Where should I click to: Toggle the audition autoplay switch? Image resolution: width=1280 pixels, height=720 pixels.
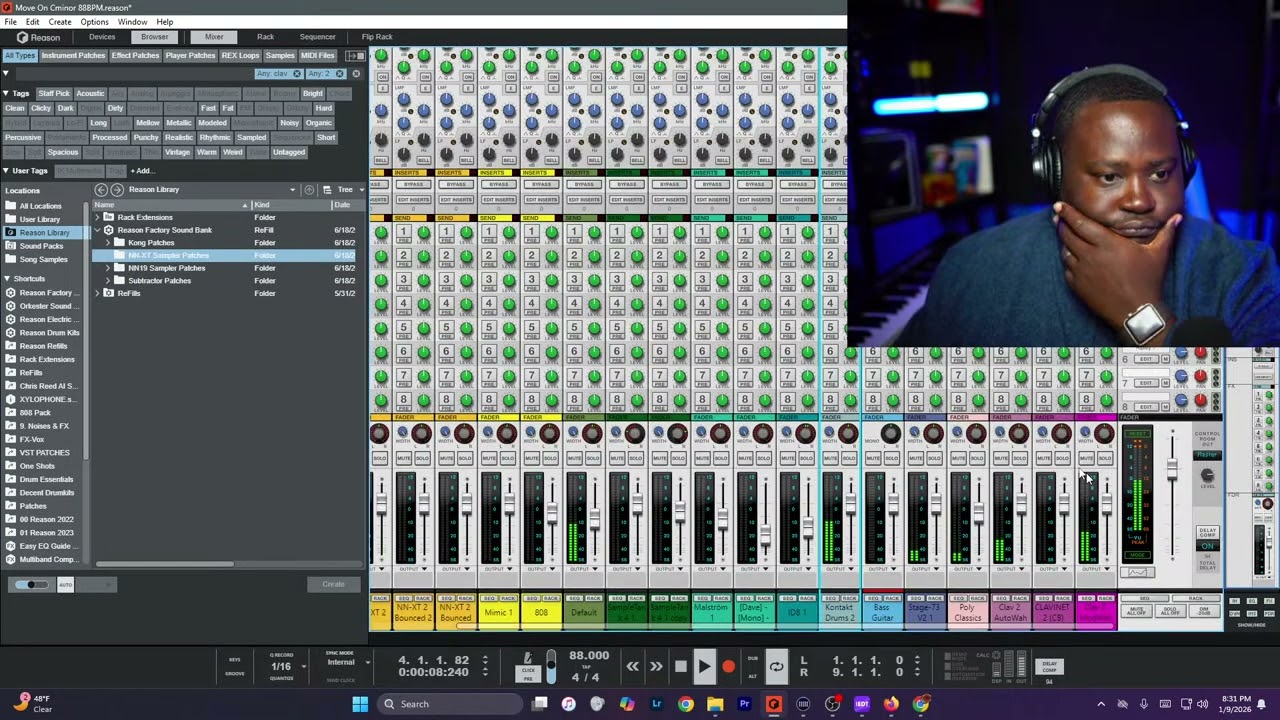(31, 585)
